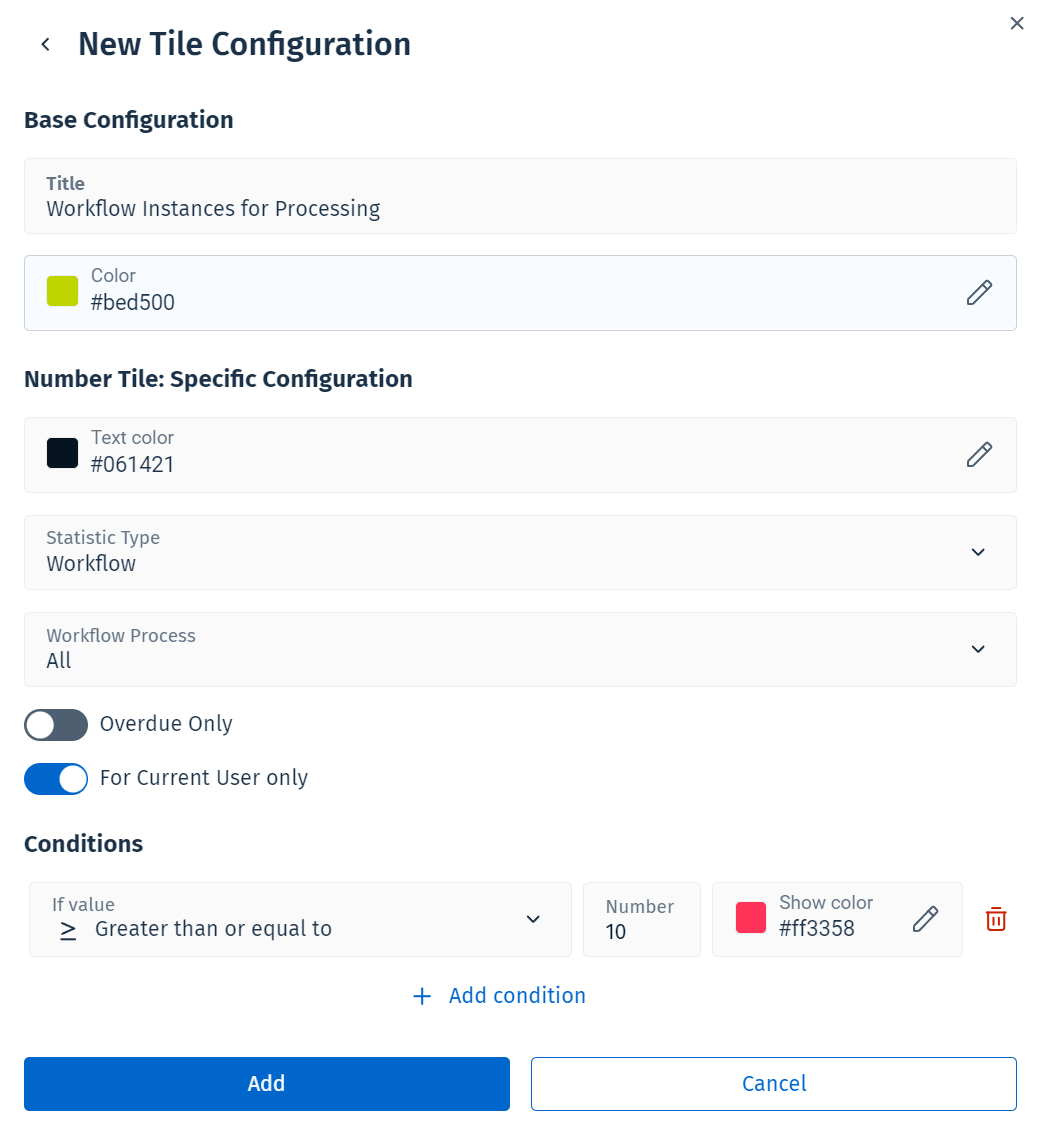This screenshot has height=1133, width=1048.
Task: Click the greater-than-or-equal symbol icon
Action: coord(68,929)
